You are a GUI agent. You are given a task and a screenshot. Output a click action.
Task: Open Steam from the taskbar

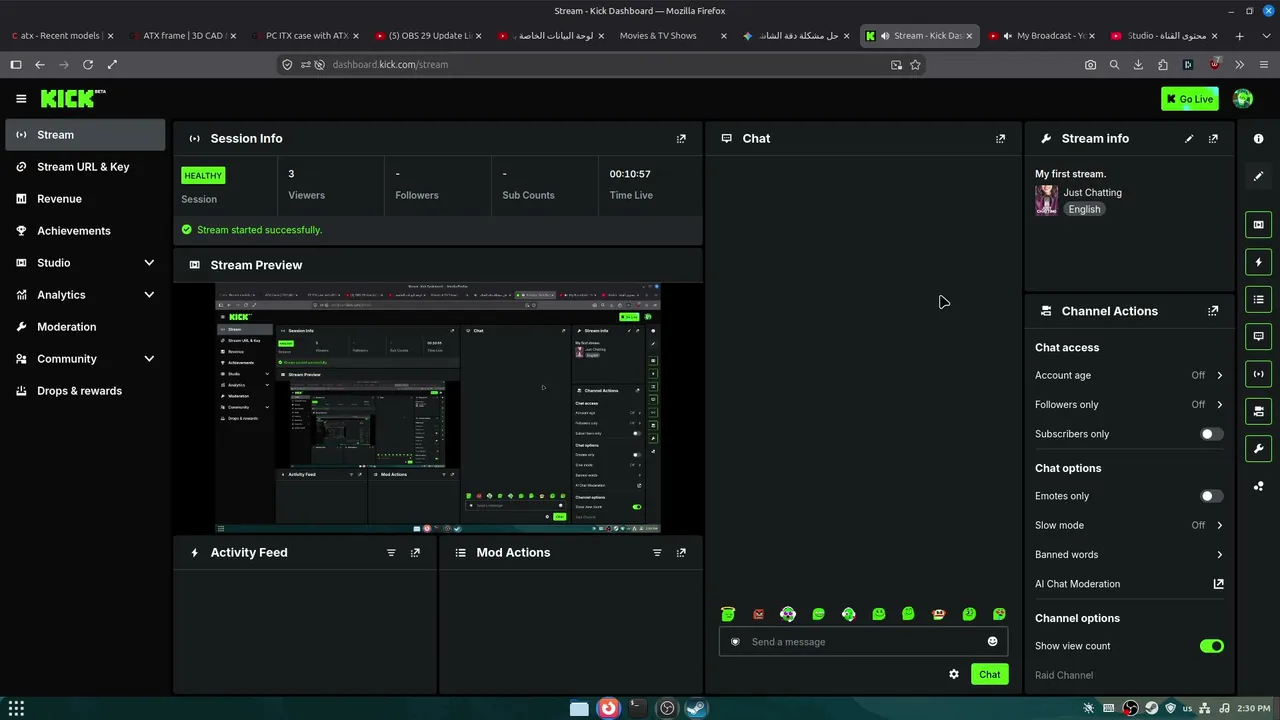(x=696, y=708)
